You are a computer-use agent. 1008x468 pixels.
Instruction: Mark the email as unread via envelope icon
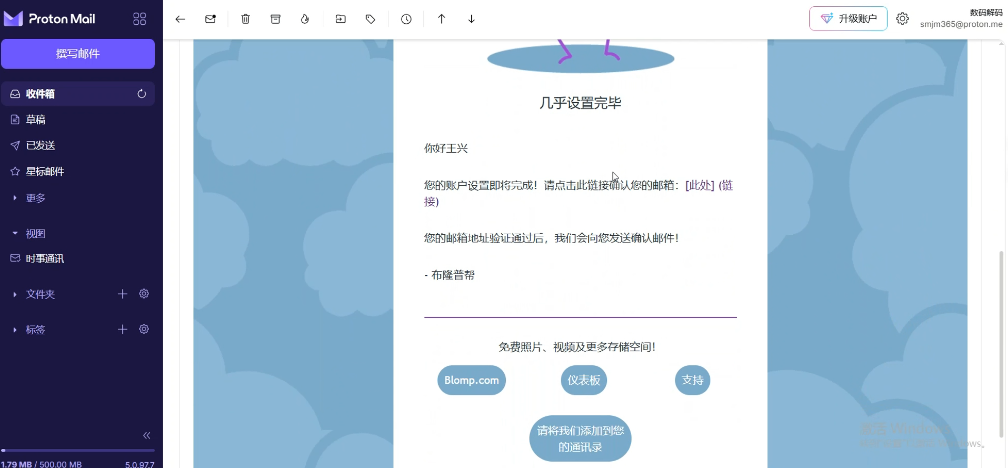210,19
